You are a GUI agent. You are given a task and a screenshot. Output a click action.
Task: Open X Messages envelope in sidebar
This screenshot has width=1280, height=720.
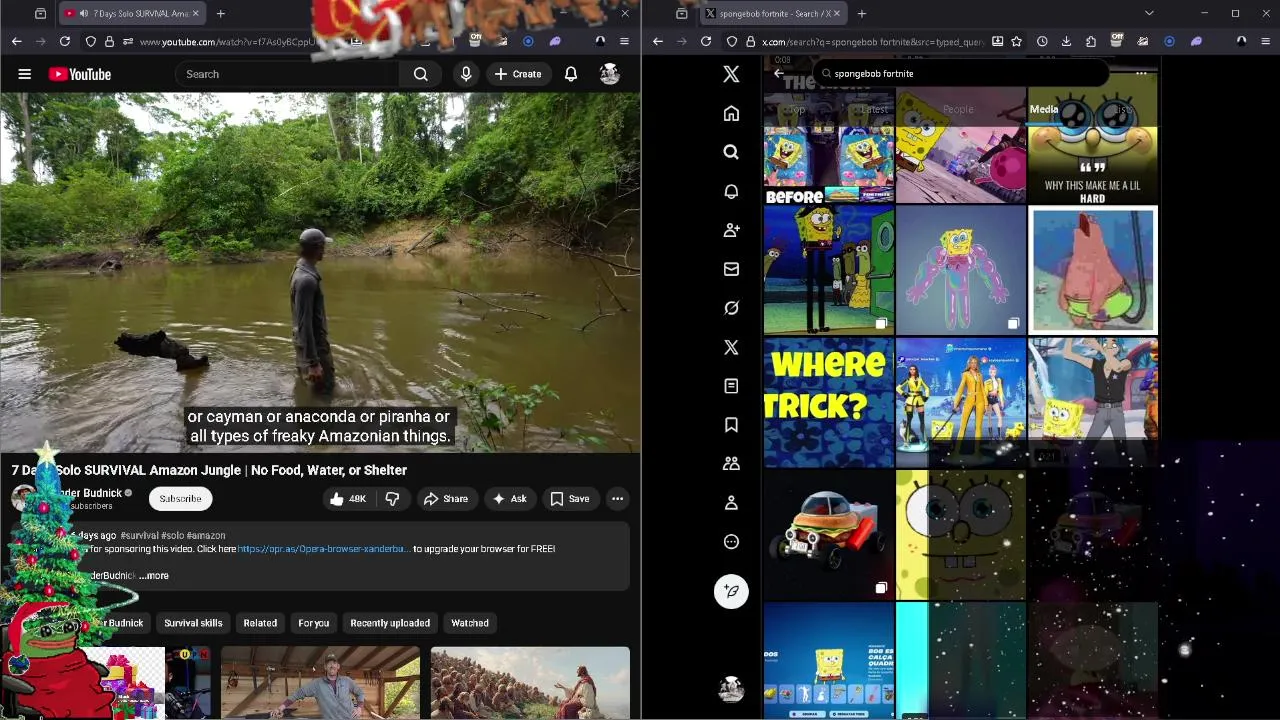pos(731,269)
